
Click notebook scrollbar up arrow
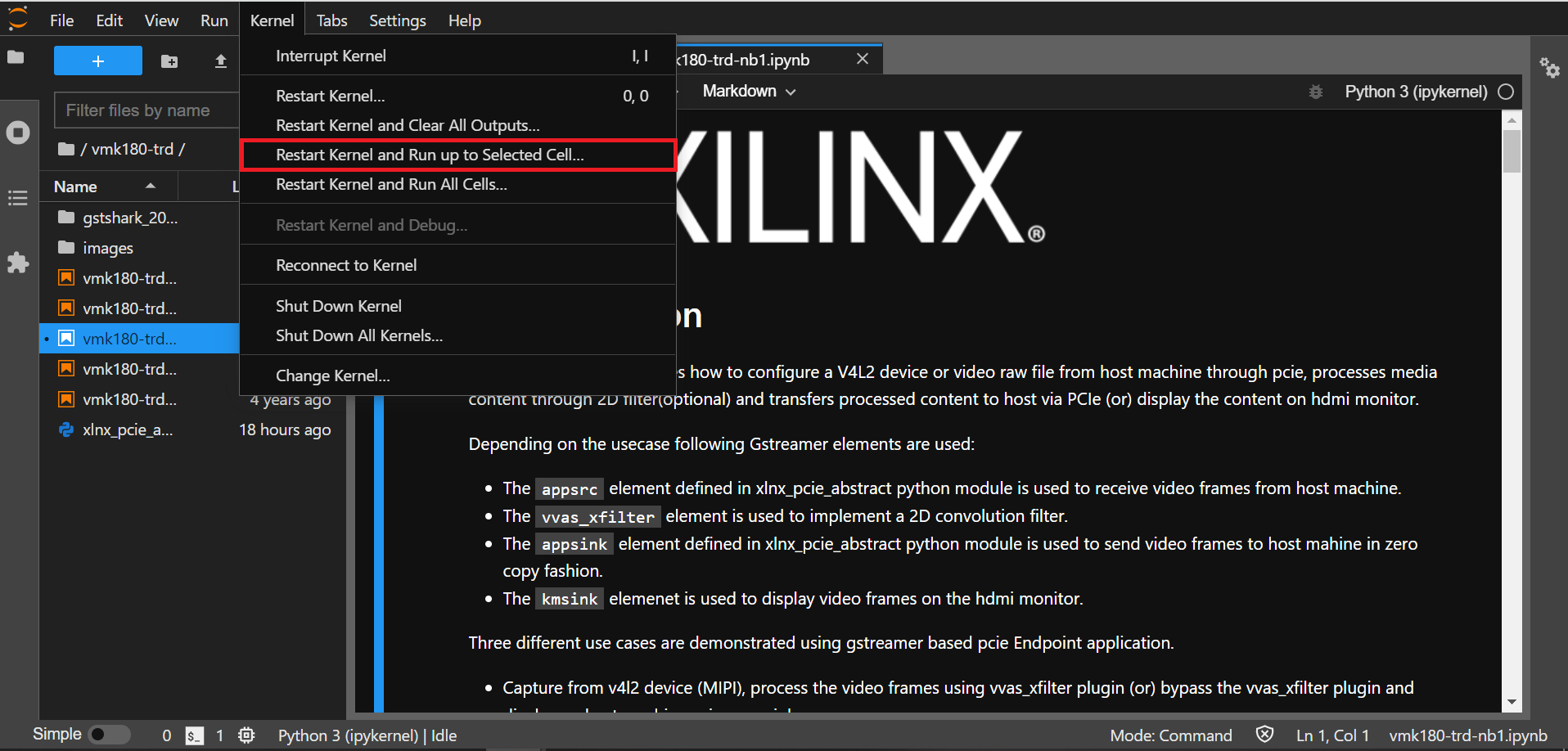(1512, 120)
